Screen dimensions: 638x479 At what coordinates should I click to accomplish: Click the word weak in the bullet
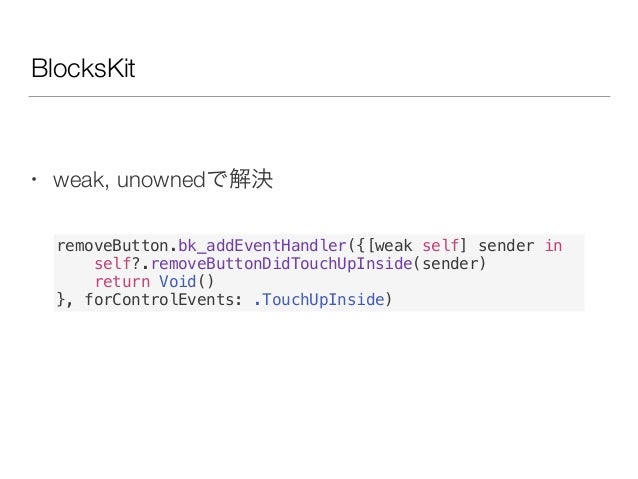[80, 179]
